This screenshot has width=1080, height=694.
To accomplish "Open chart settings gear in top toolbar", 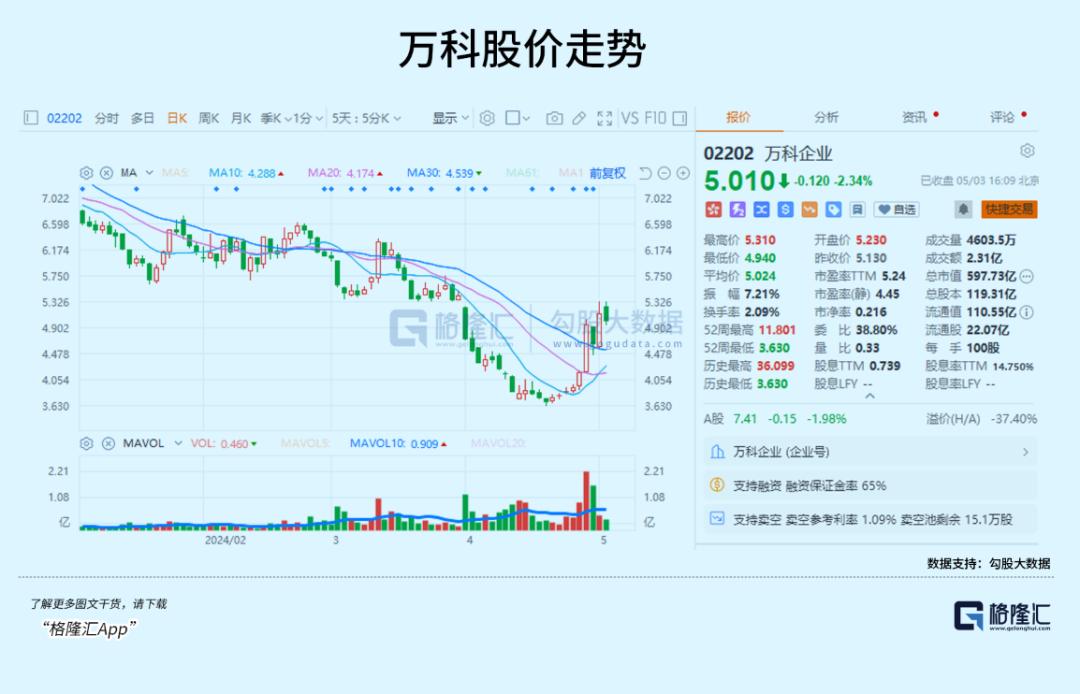I will coord(487,118).
